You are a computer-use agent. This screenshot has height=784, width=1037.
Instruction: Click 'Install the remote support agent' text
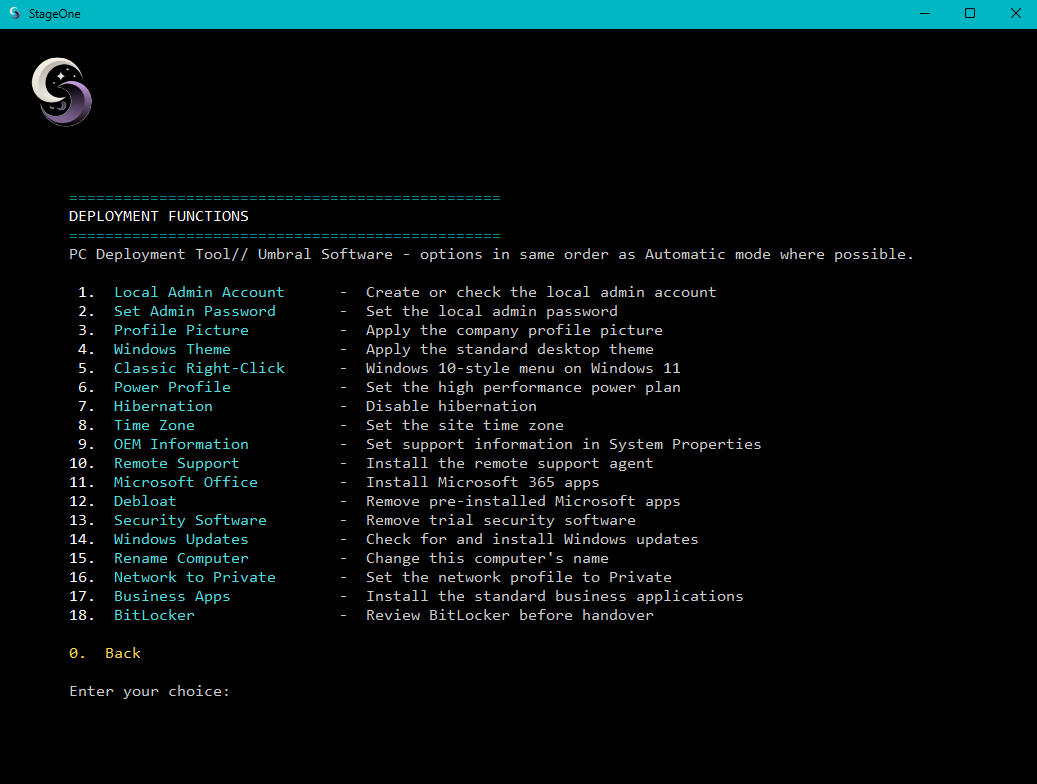coord(510,463)
